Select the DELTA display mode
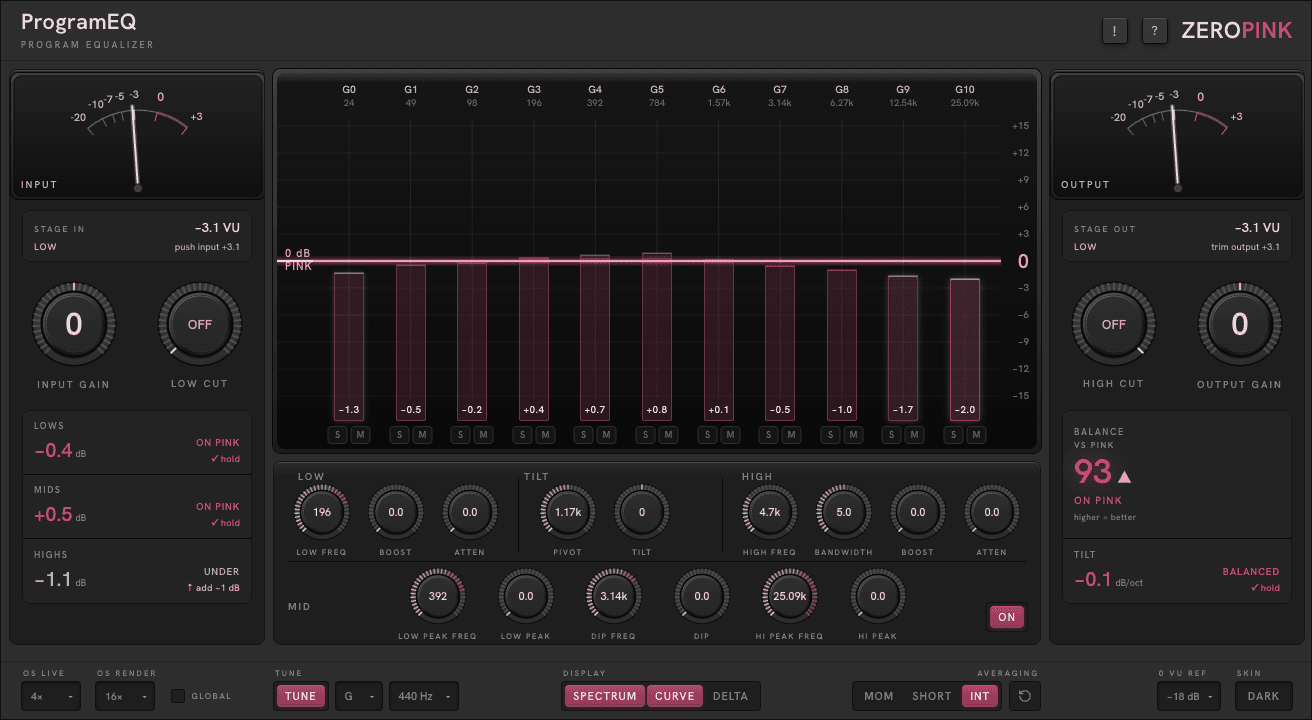Image resolution: width=1312 pixels, height=720 pixels. (730, 696)
